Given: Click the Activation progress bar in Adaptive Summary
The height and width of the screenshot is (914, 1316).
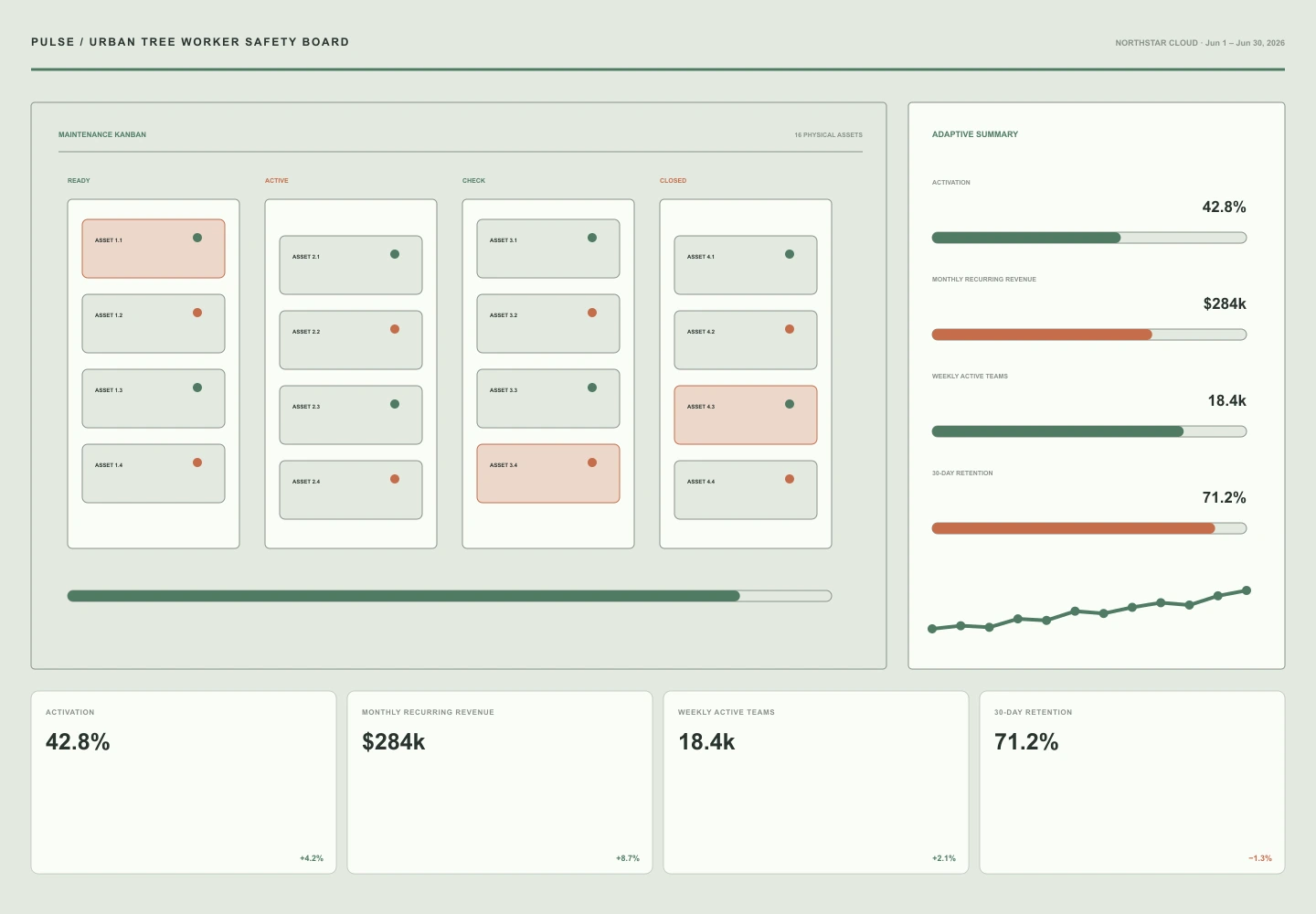Looking at the screenshot, I should [1089, 238].
